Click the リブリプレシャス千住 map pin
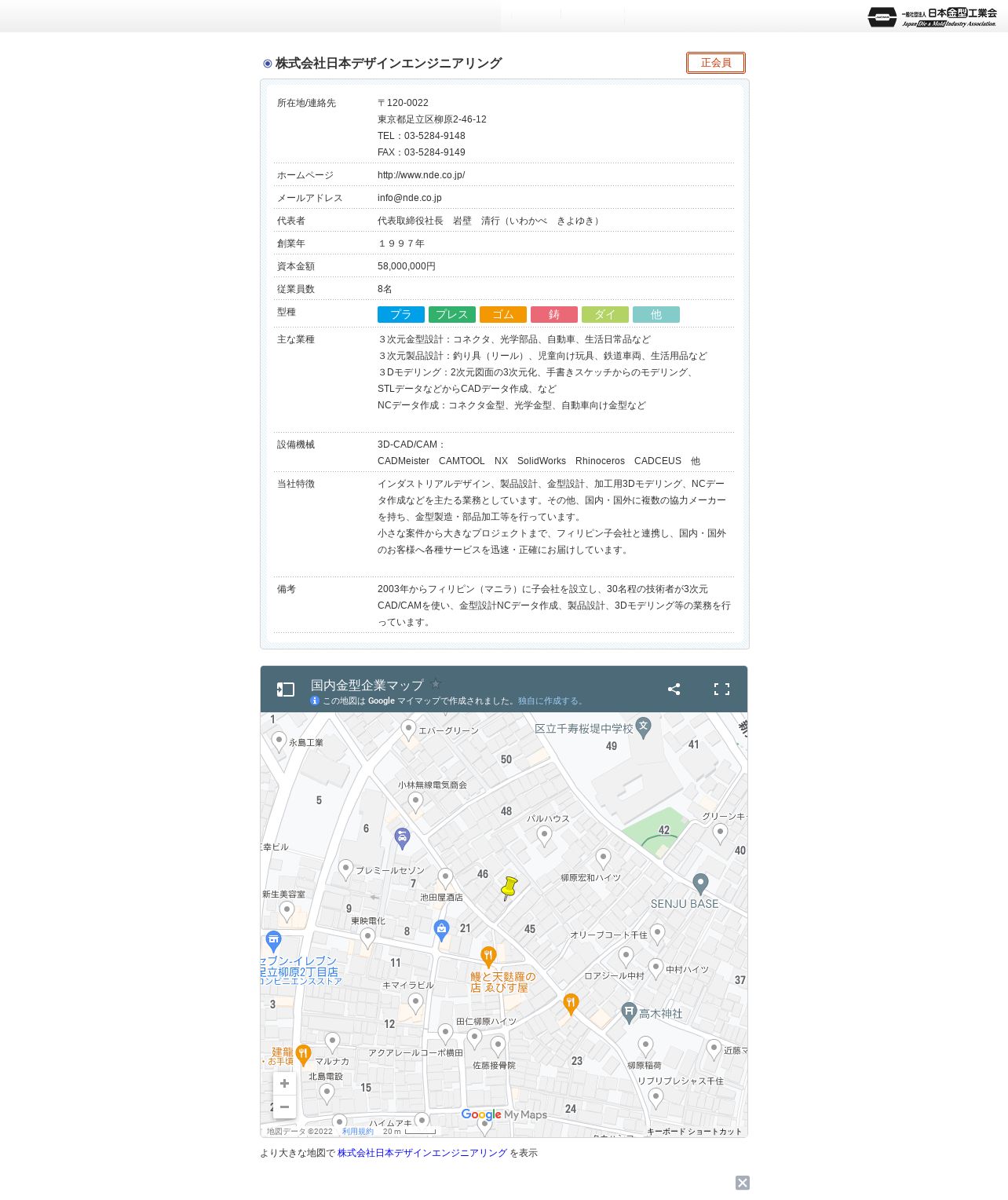1008x1200 pixels. [656, 1098]
